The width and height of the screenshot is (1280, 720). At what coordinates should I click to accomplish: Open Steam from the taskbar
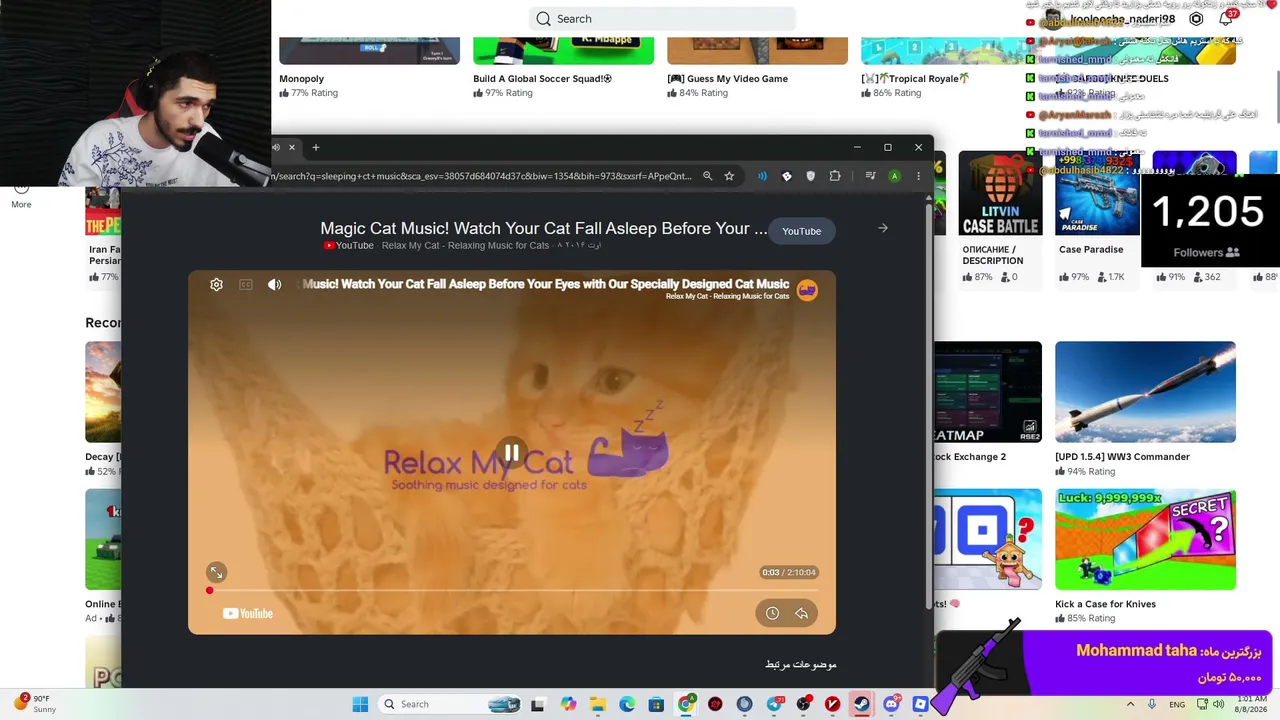click(861, 704)
